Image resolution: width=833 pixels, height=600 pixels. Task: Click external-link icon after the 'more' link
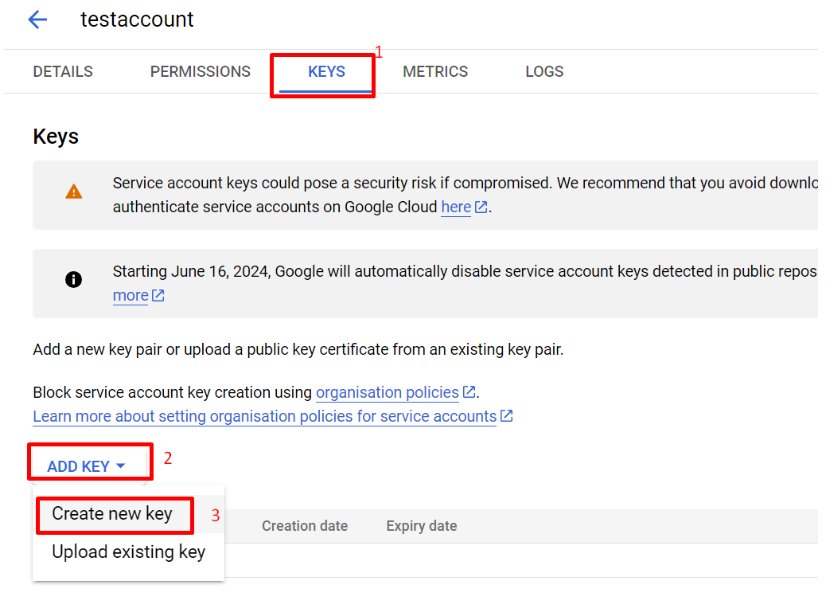tap(158, 296)
